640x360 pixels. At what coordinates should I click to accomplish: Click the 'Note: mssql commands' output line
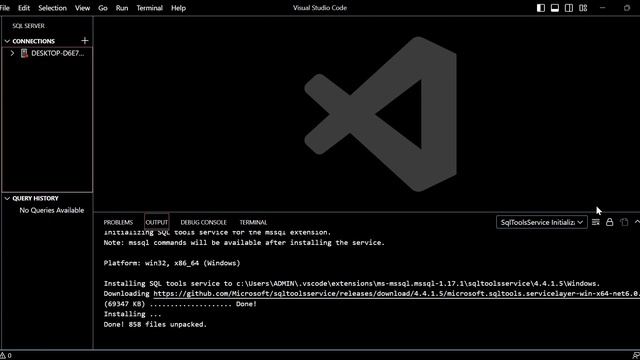[244, 242]
